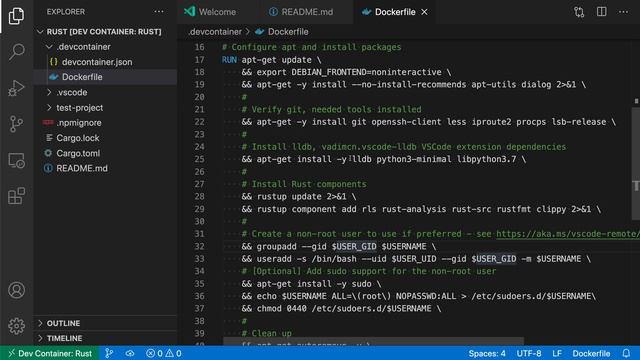Open devcontainer.json file in explorer

pos(97,62)
